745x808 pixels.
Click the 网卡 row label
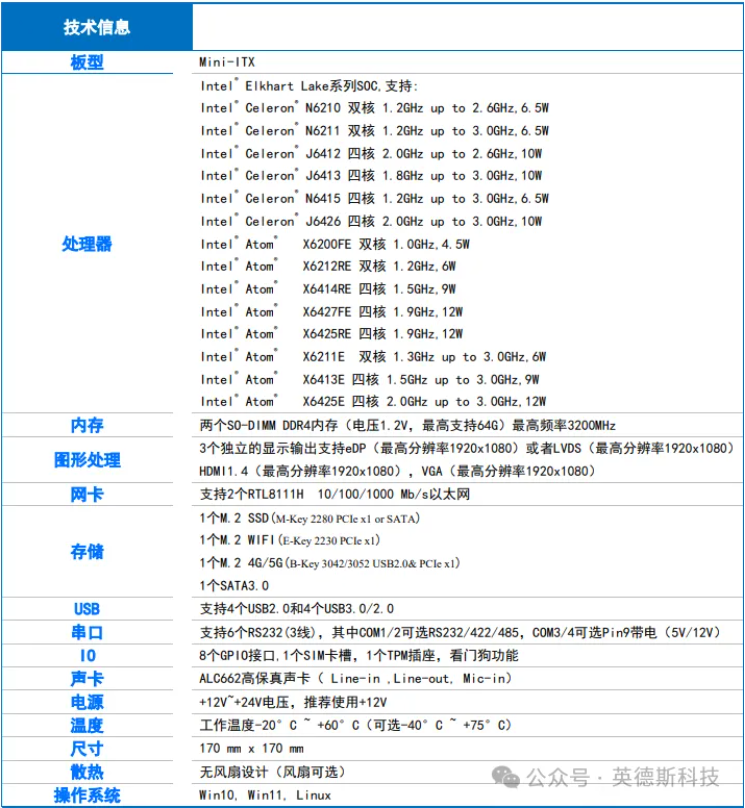[x=87, y=494]
